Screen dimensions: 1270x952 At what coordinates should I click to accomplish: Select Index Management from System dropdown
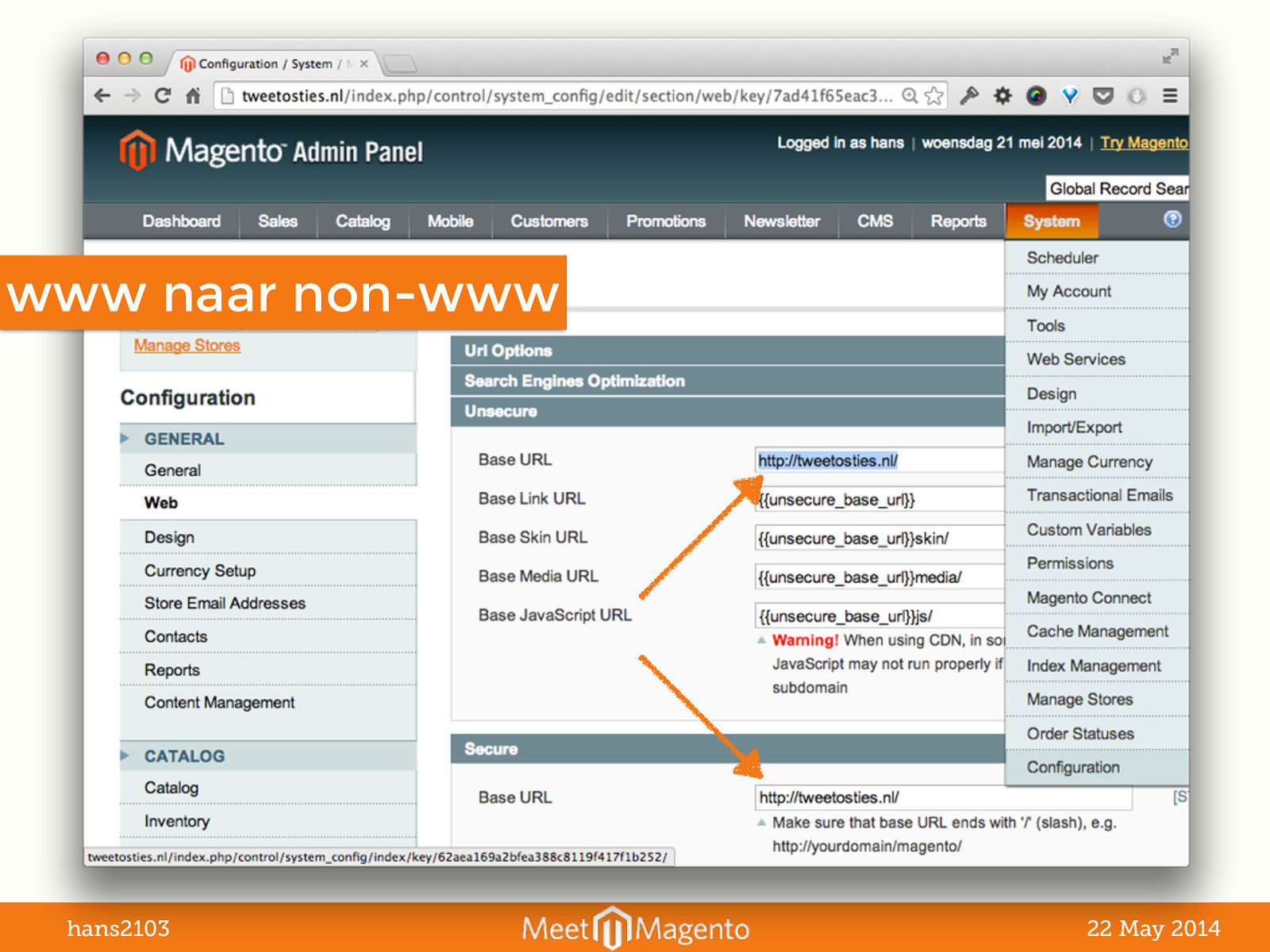[x=1097, y=666]
